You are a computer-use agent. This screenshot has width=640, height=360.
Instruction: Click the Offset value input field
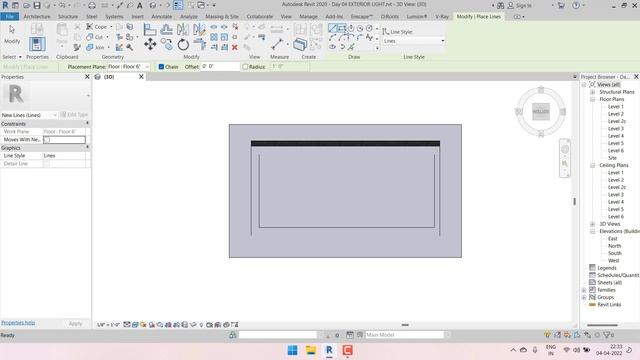(220, 67)
